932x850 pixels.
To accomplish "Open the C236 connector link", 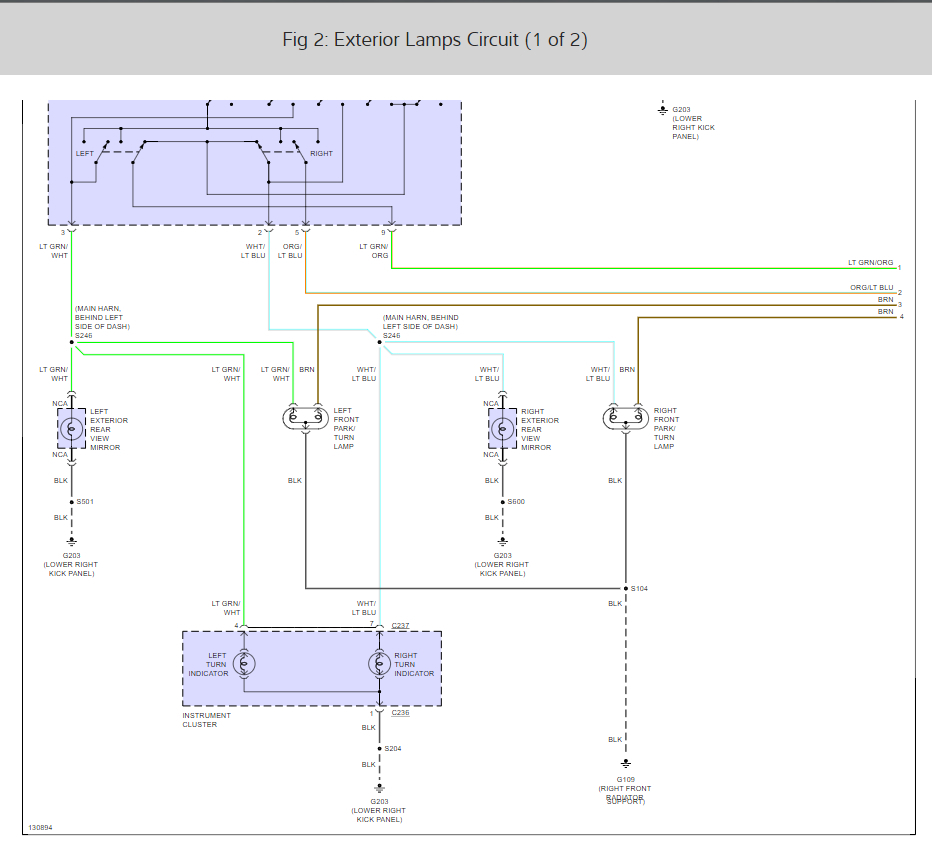I will click(x=400, y=713).
